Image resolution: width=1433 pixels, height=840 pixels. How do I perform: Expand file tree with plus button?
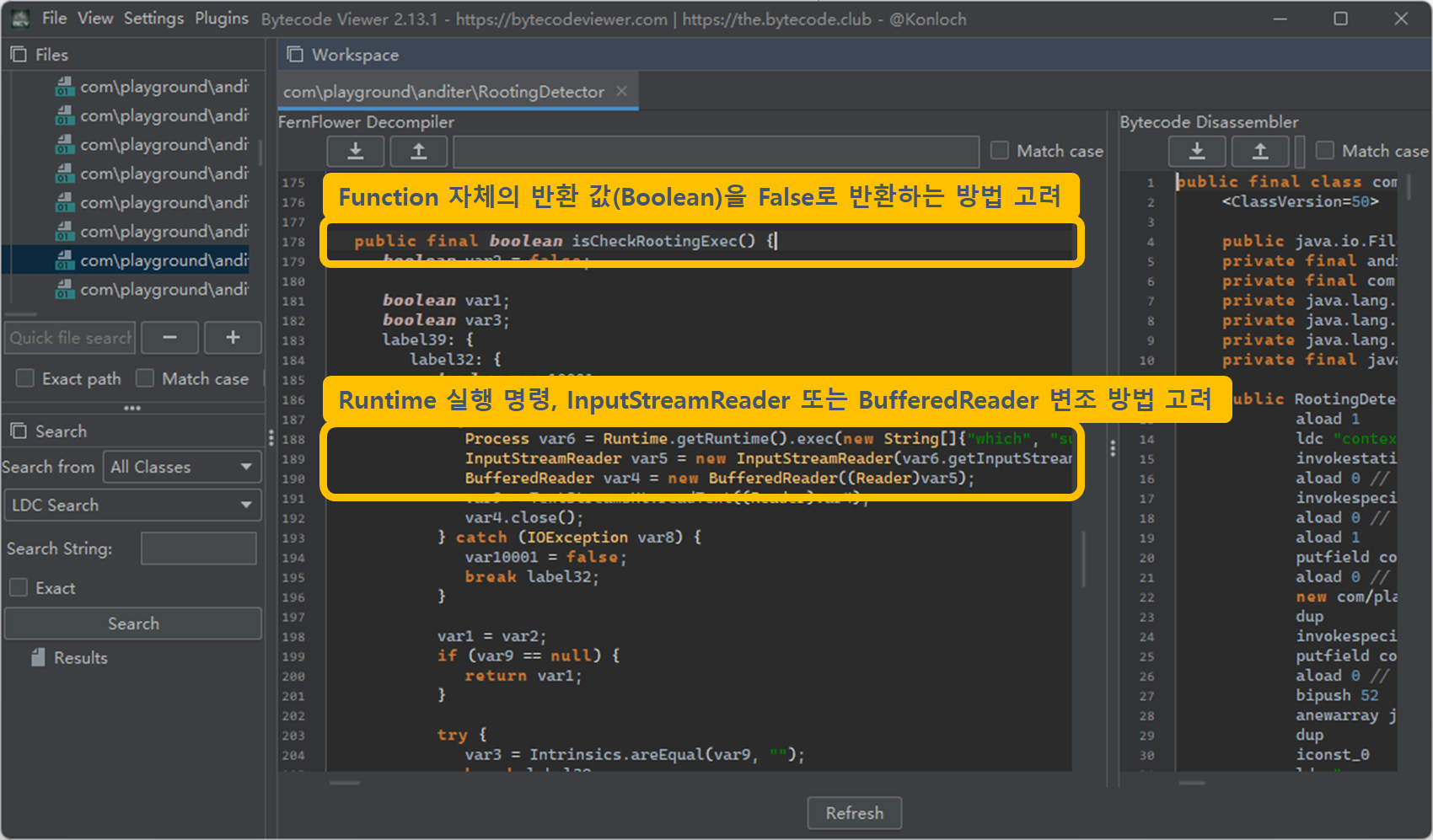233,338
